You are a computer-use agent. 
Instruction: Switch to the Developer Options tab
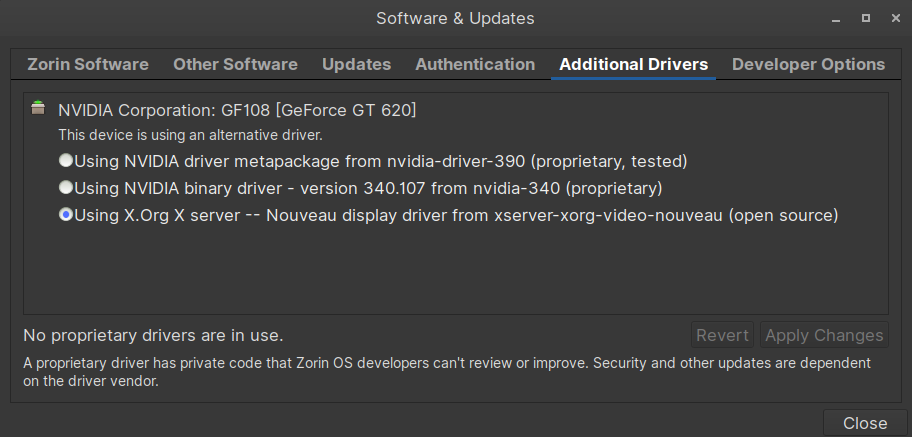(808, 64)
